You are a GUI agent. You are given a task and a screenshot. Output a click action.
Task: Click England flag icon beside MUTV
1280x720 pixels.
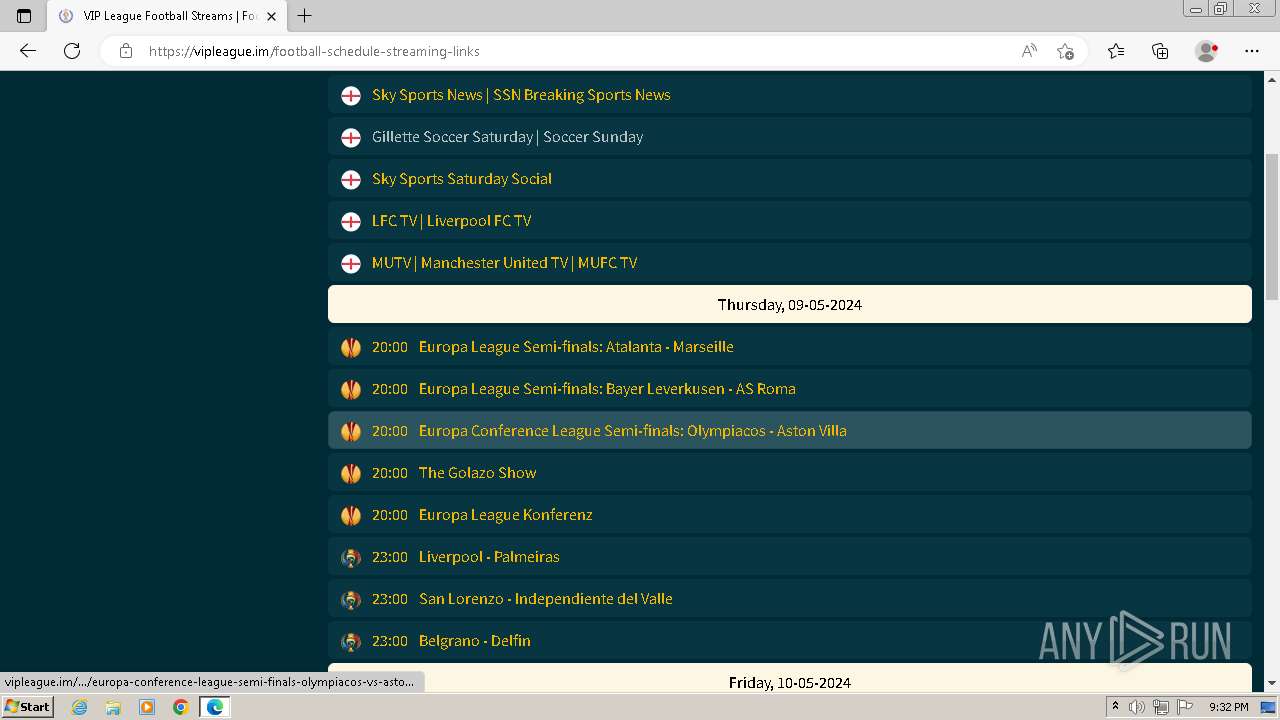coord(351,263)
